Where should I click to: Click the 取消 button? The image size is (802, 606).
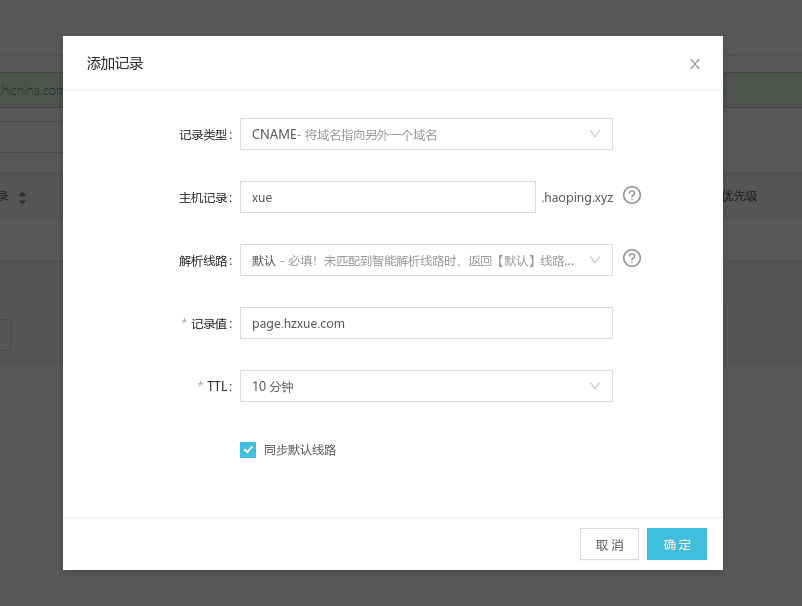coord(609,544)
